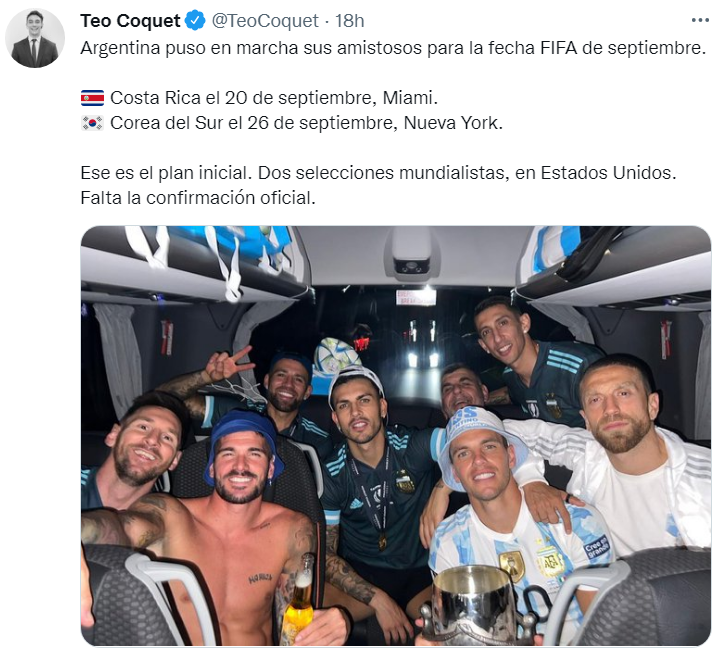The height and width of the screenshot is (652, 720).
Task: Click the Costa Rica flag emoji
Action: tap(92, 98)
